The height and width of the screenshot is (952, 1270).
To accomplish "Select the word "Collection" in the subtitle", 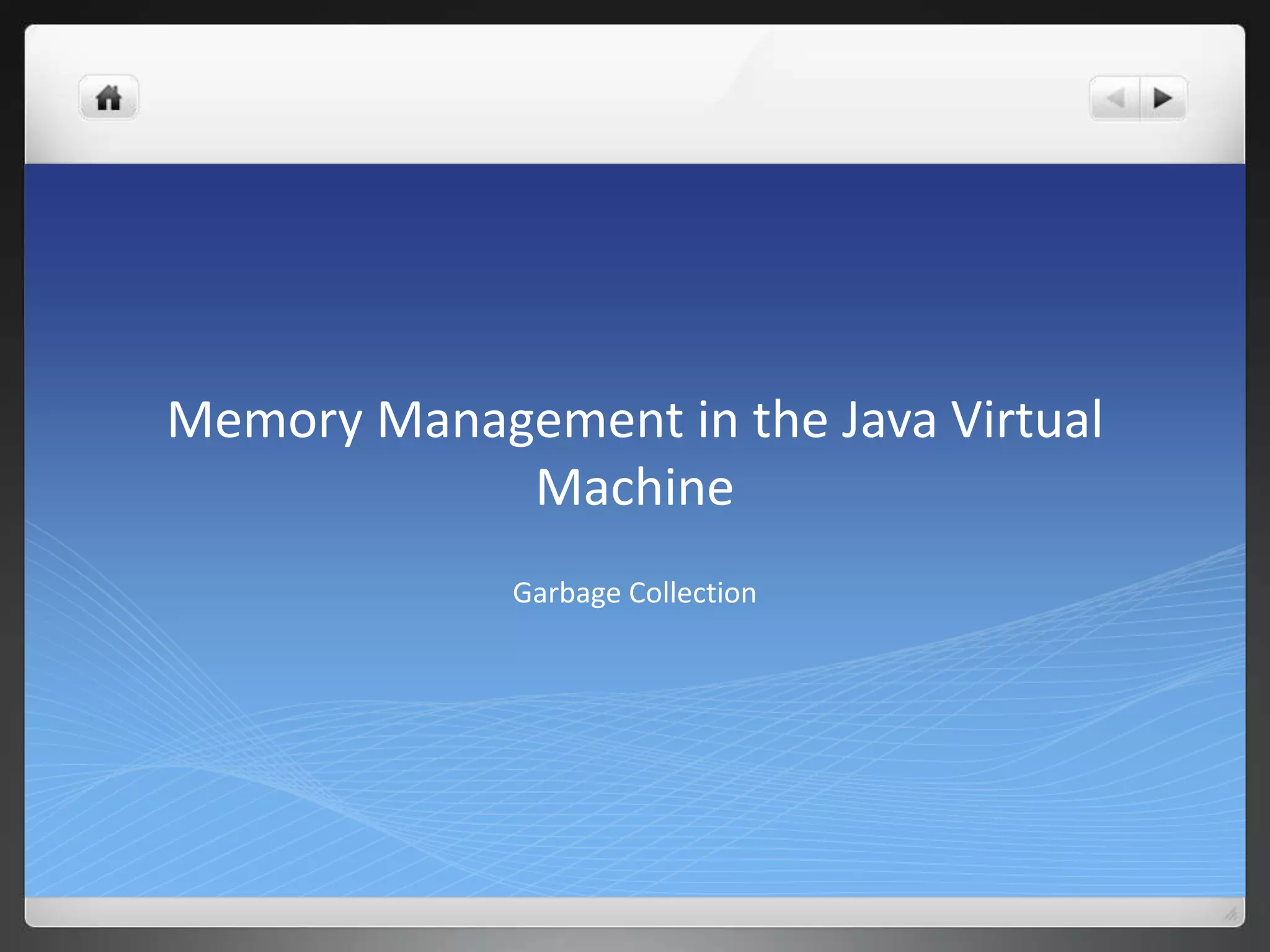I will click(693, 593).
